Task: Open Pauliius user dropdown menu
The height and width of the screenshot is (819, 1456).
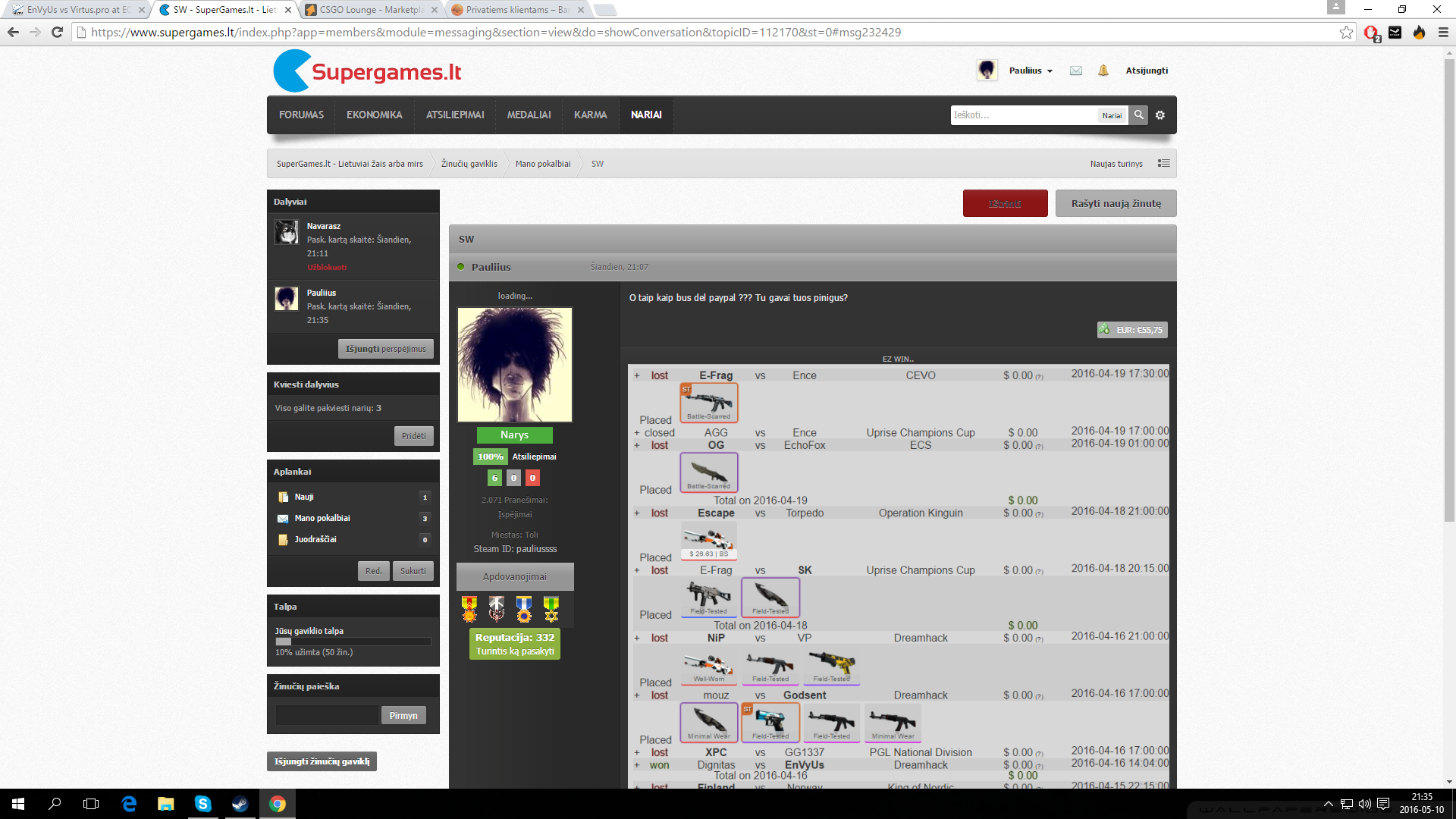Action: coord(1031,71)
